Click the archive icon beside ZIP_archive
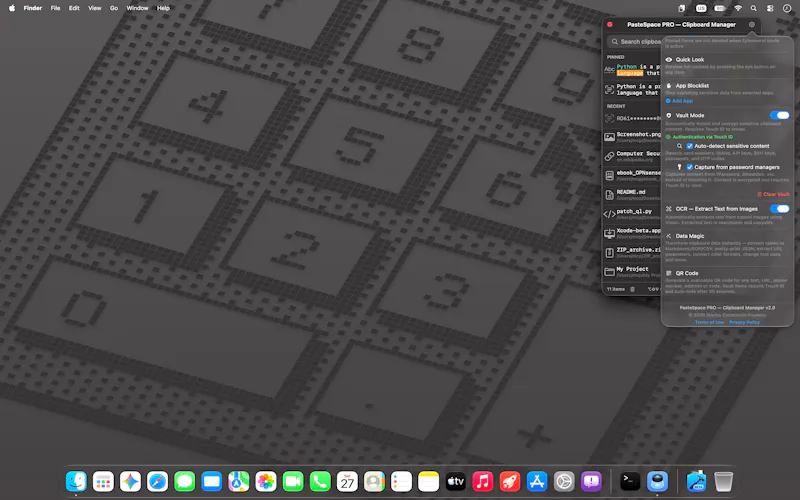This screenshot has height=500, width=800. pyautogui.click(x=609, y=253)
